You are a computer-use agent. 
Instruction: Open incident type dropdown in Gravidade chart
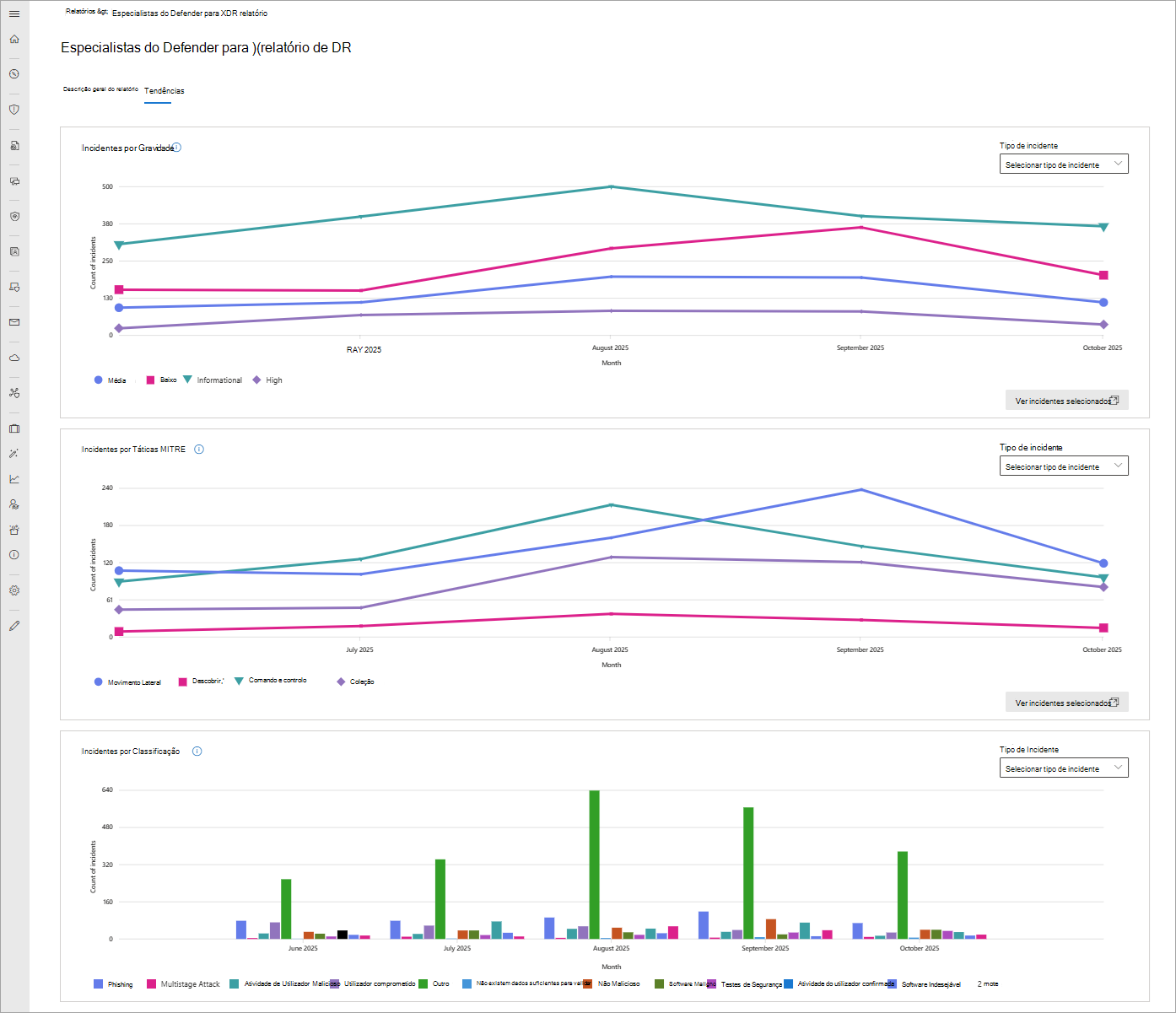point(1064,164)
